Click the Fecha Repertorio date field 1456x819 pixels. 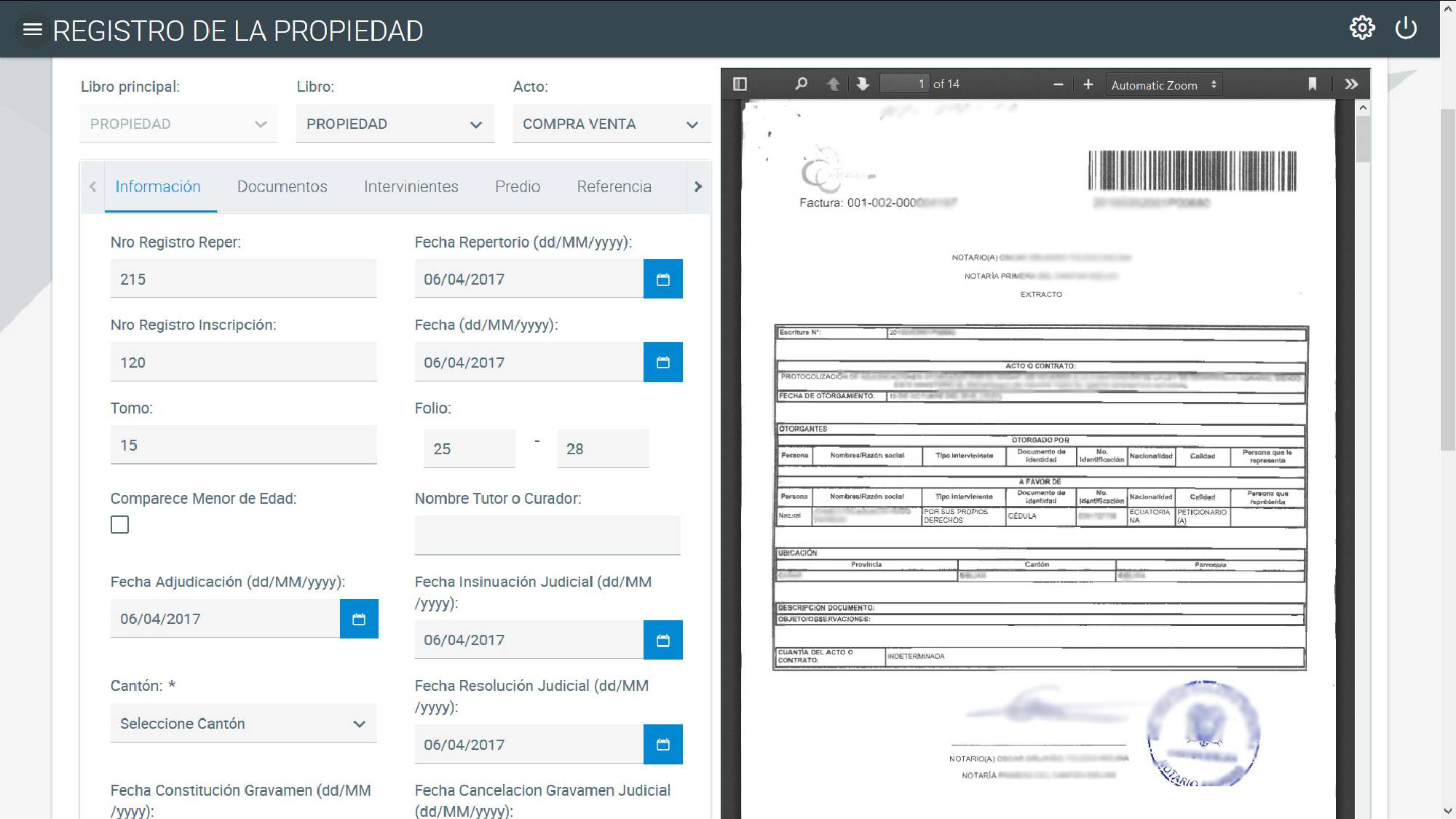coord(529,279)
